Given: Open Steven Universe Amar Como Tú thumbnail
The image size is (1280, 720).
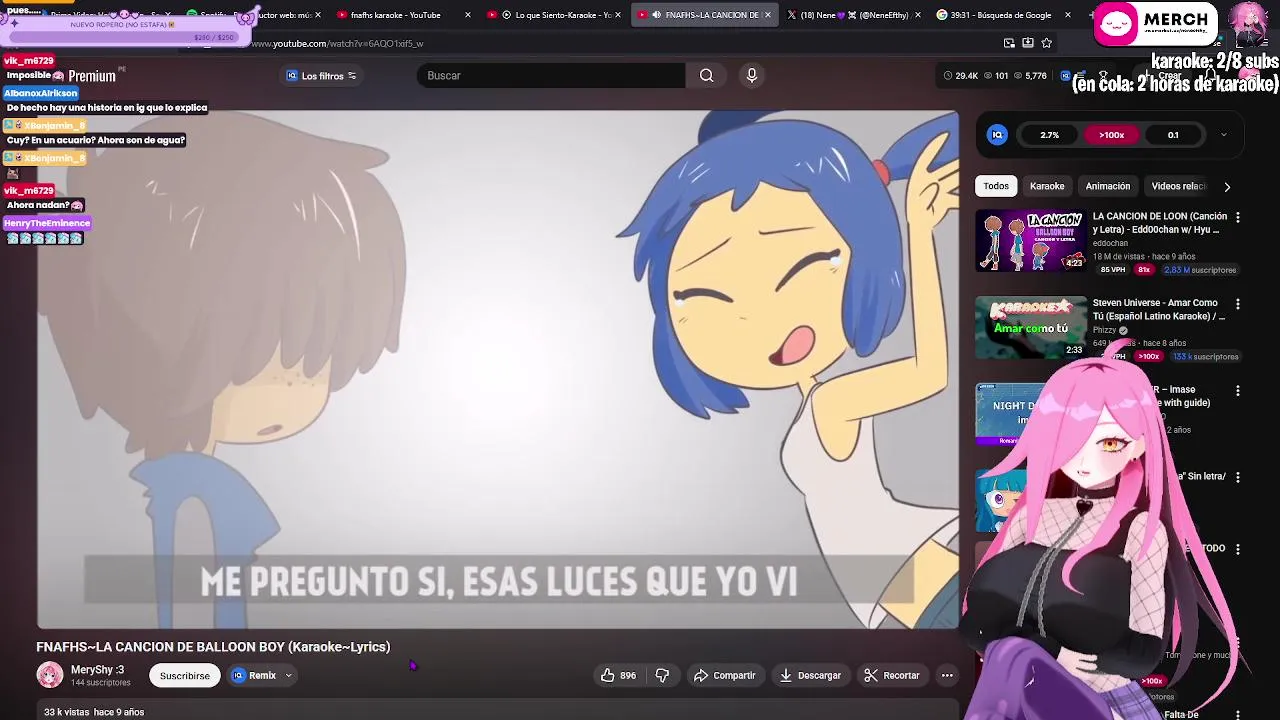Looking at the screenshot, I should (1031, 327).
